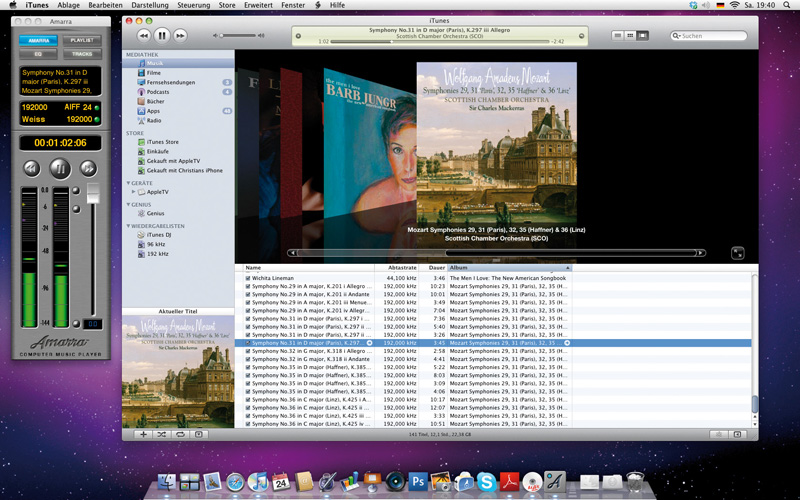Screen dimensions: 800x500
Task: Open the Erweitert menu
Action: point(258,5)
